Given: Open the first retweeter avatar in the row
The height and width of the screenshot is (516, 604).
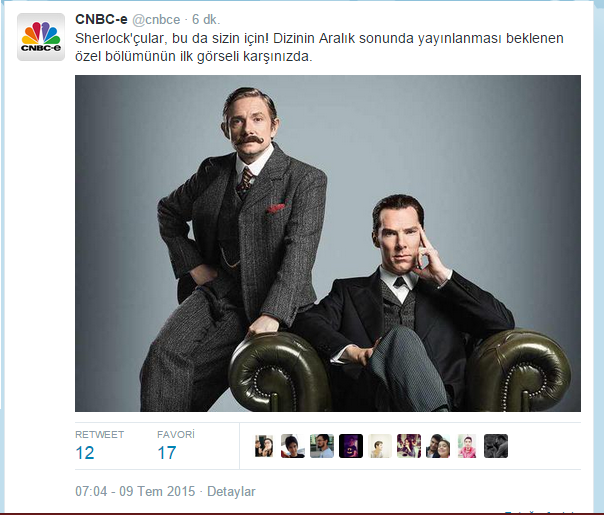Looking at the screenshot, I should click(x=264, y=446).
